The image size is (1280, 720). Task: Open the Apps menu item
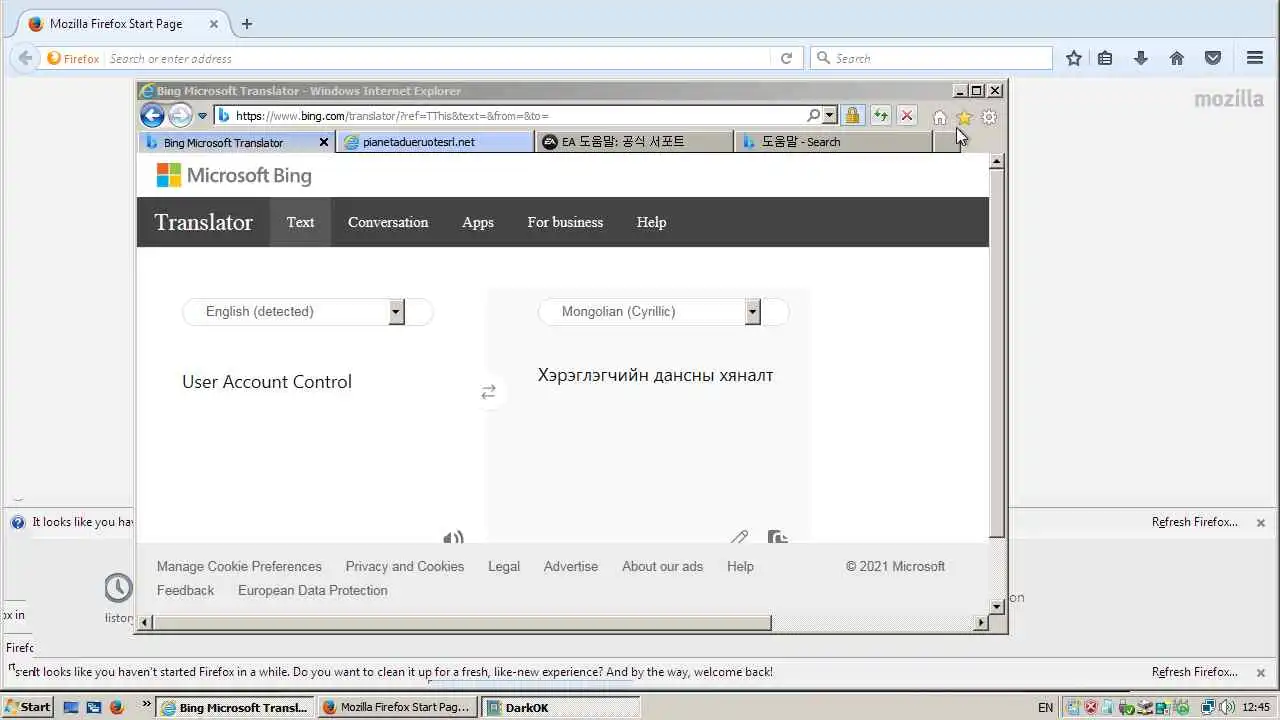(x=478, y=222)
